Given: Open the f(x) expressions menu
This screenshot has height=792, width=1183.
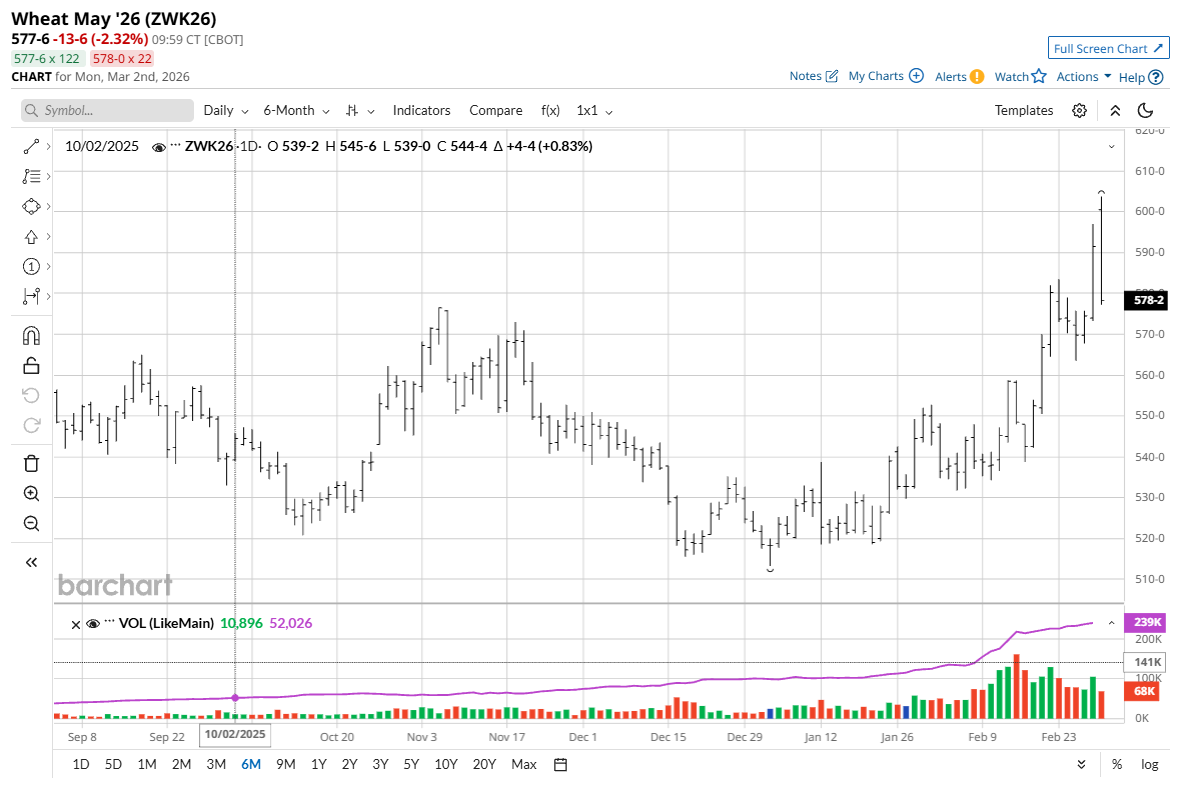Looking at the screenshot, I should pyautogui.click(x=550, y=110).
